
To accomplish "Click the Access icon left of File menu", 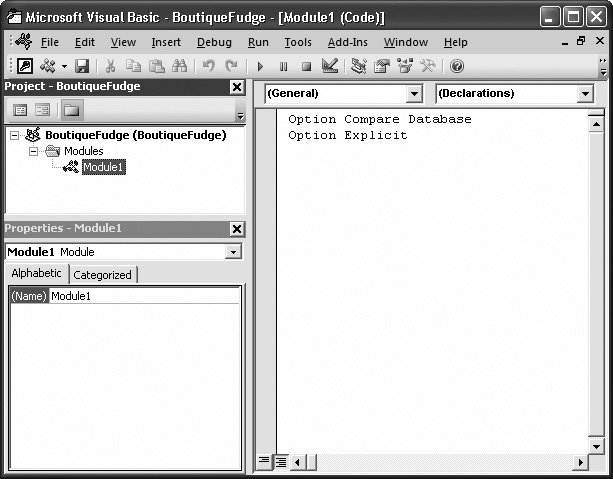I will point(23,41).
